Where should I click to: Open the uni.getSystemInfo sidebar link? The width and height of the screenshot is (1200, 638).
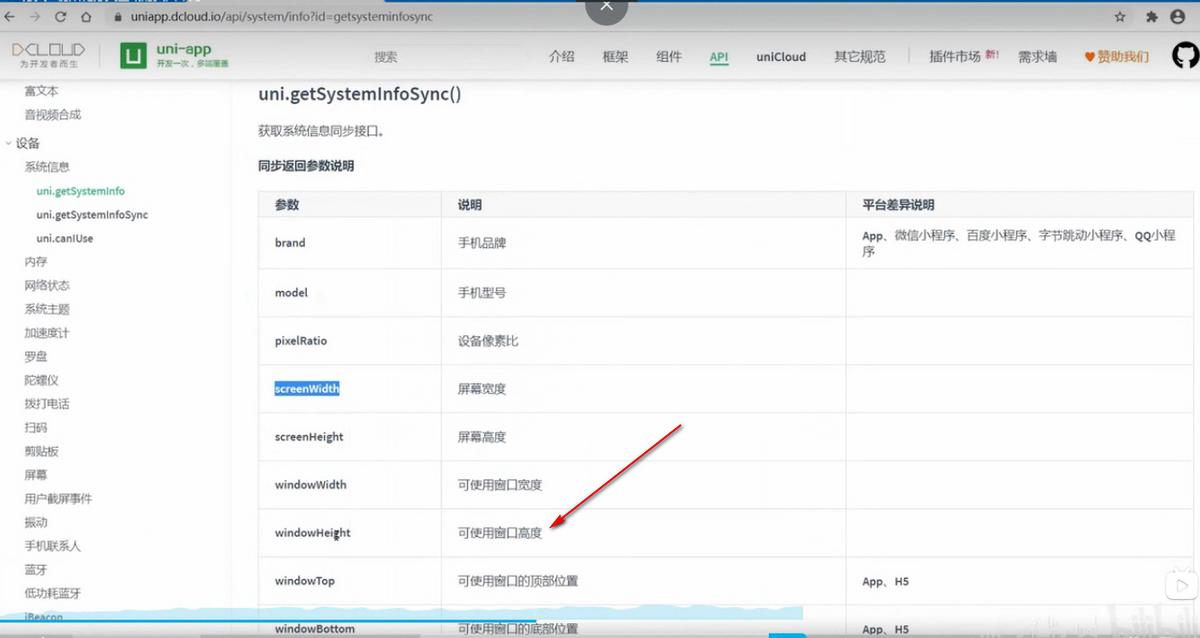[79, 190]
